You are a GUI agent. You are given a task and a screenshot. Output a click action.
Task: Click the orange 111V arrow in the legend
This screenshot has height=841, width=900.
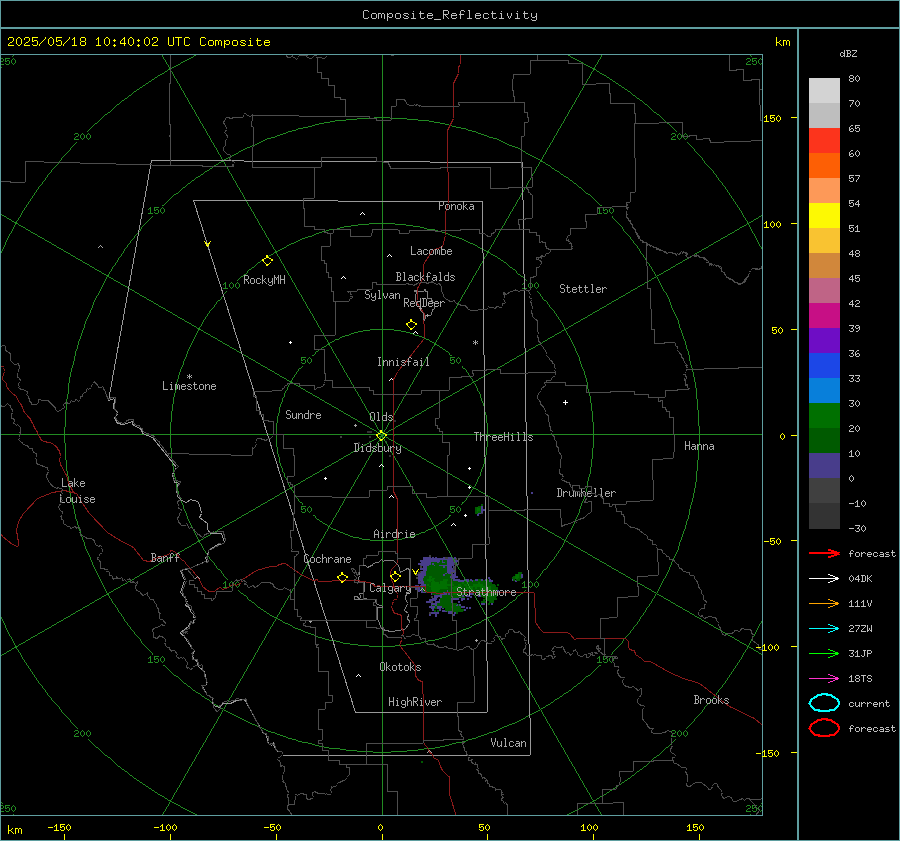824,603
